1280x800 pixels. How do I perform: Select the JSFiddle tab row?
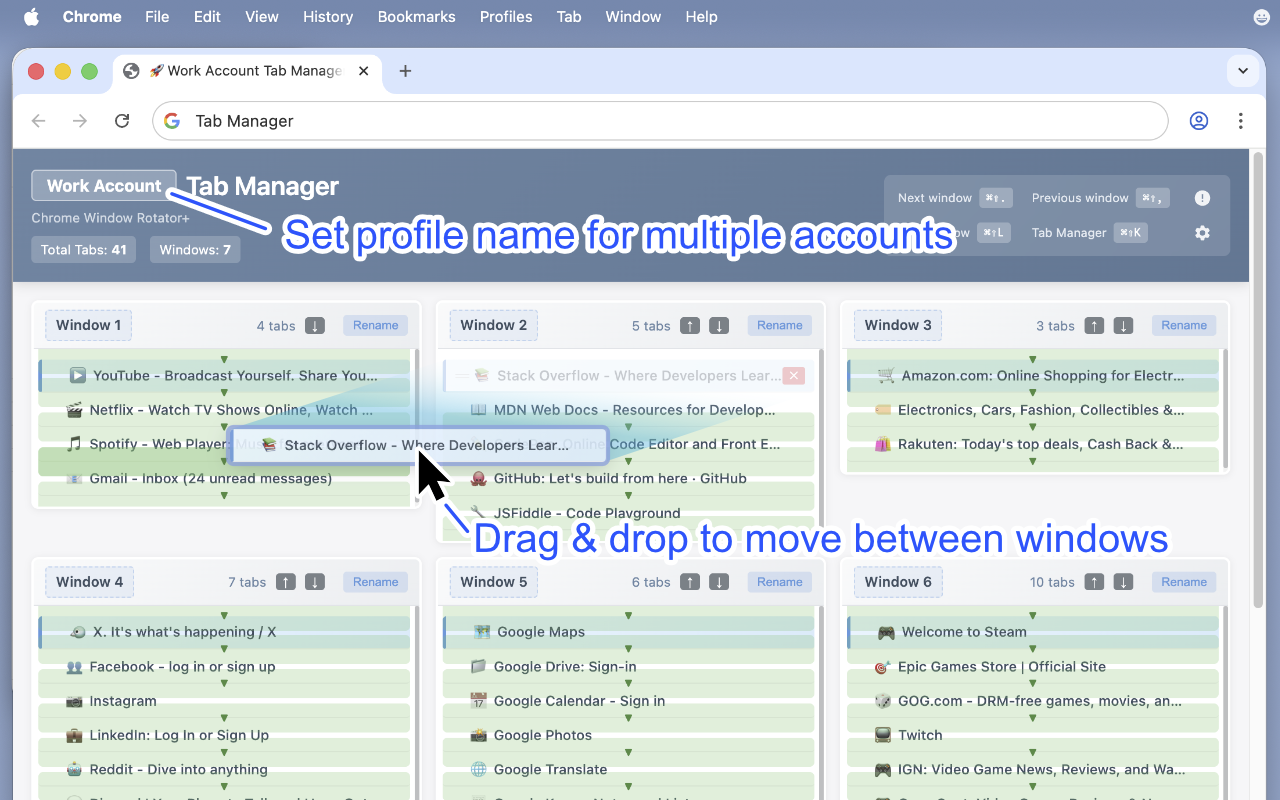pos(628,513)
